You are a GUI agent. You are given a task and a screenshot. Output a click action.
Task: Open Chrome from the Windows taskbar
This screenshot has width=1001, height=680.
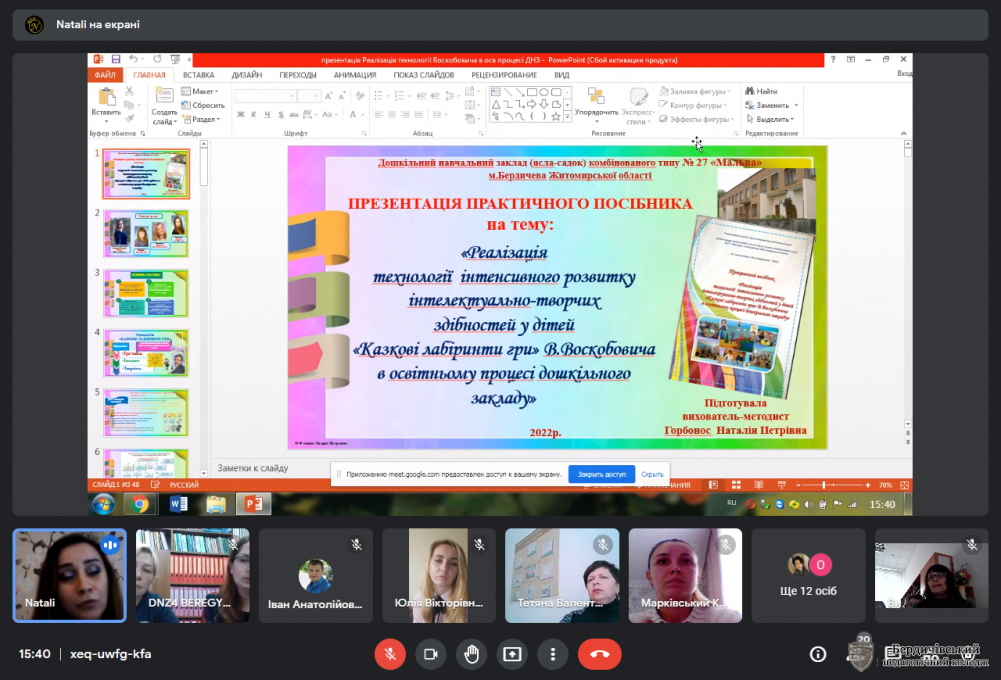140,504
